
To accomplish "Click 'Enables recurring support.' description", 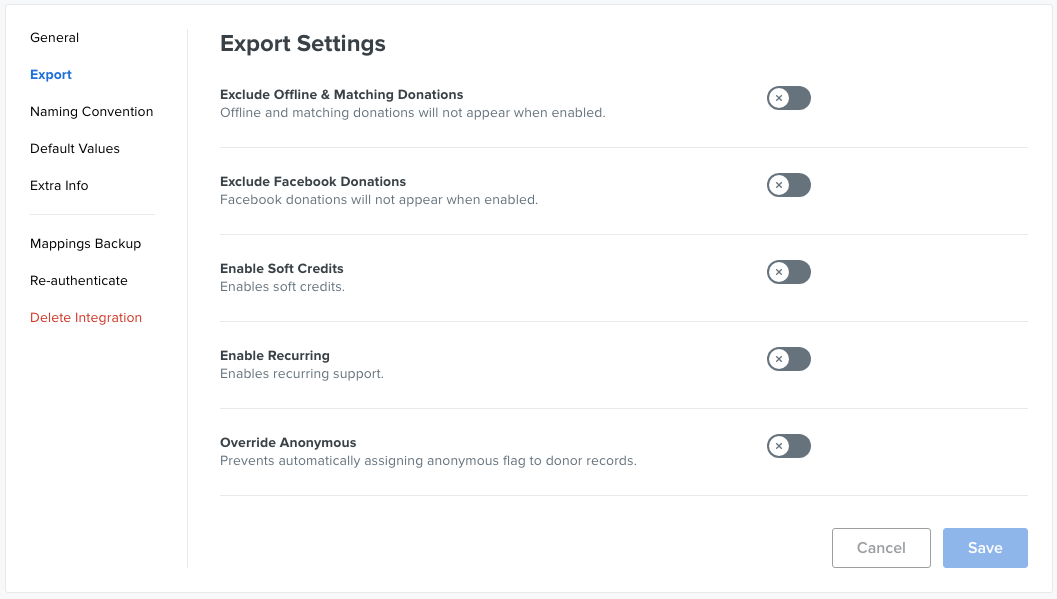I will pos(302,374).
